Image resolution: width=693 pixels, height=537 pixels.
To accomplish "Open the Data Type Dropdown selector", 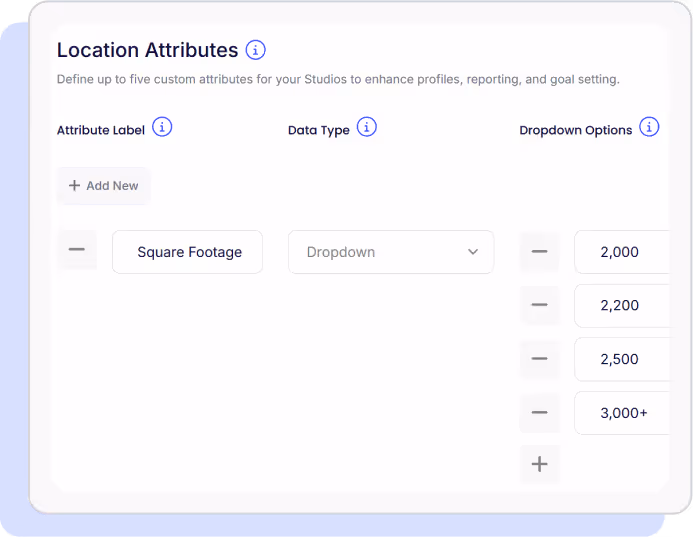I will point(391,252).
